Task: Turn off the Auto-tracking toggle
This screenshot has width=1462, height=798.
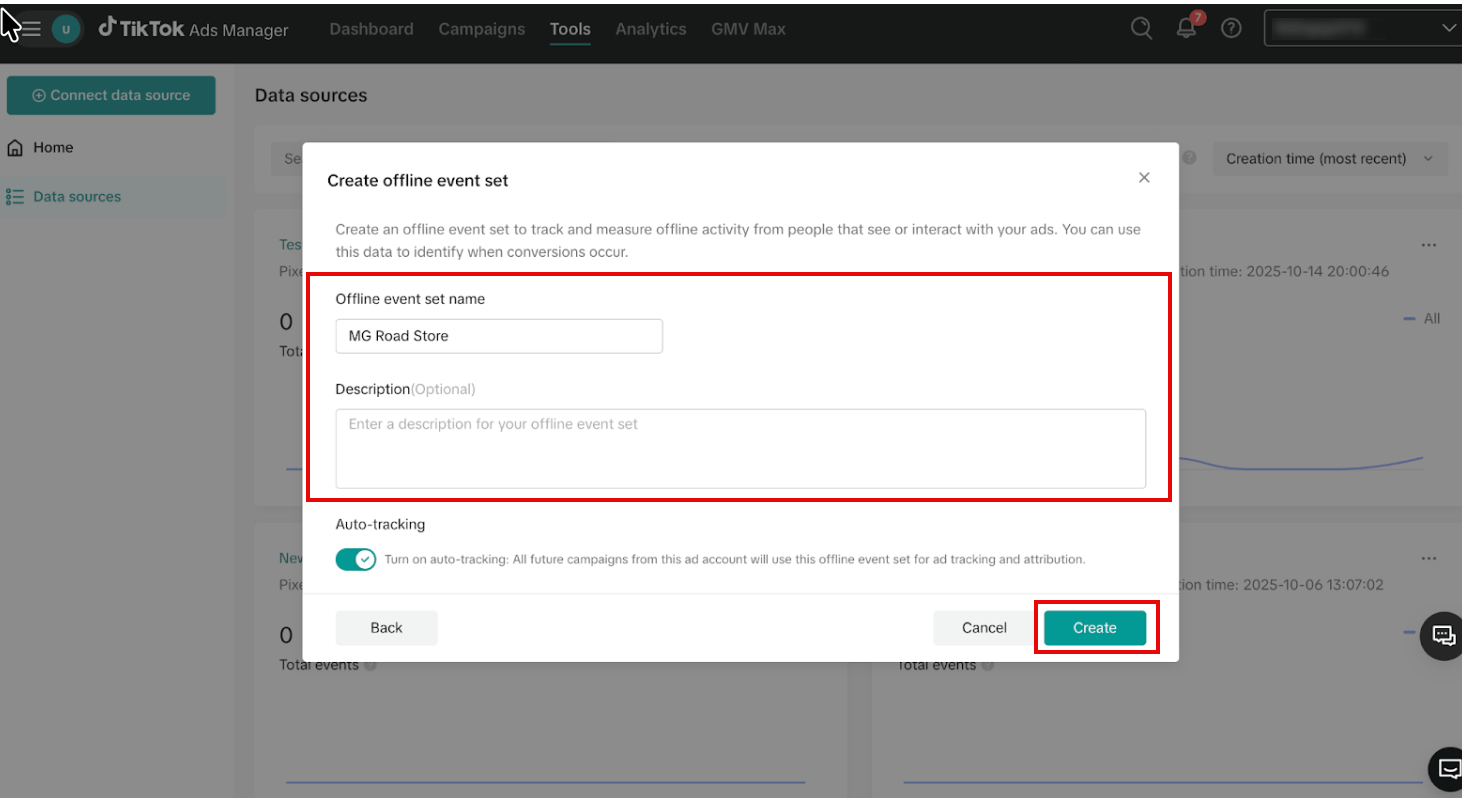Action: (x=356, y=559)
